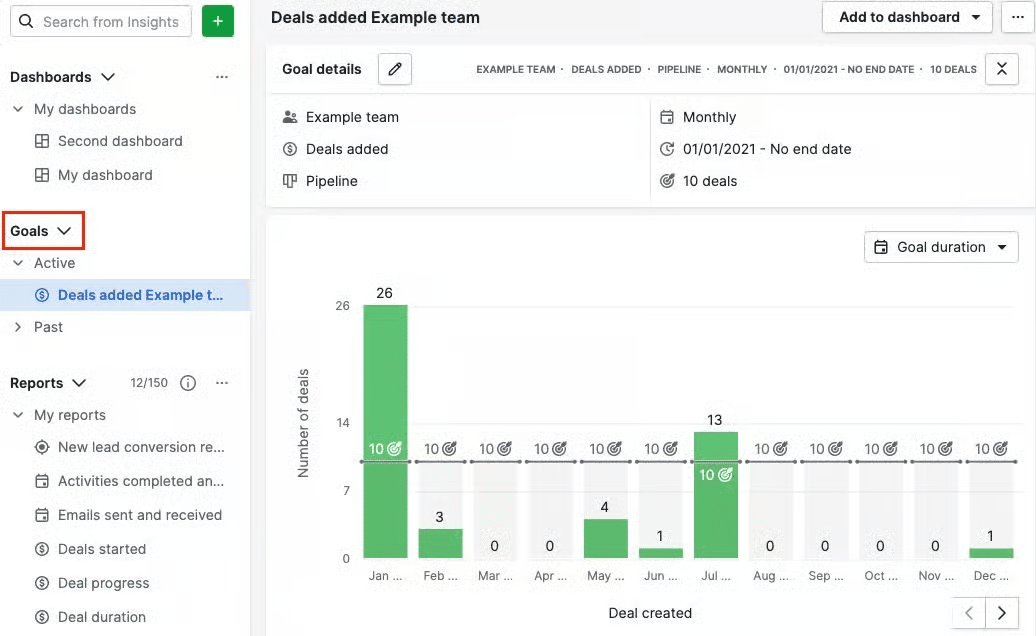
Task: Click the next page chart arrow
Action: click(1002, 613)
